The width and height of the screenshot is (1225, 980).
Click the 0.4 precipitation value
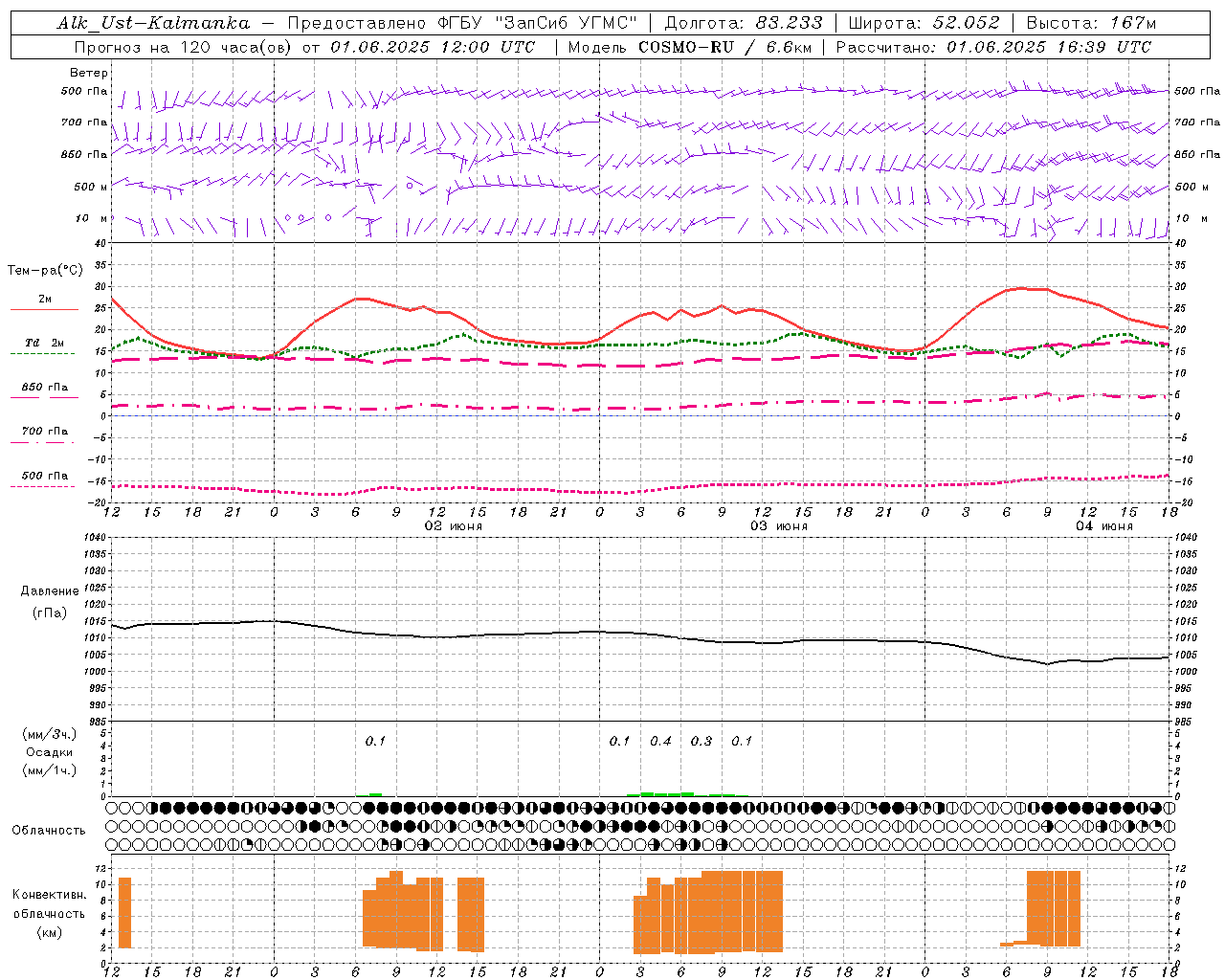(660, 741)
